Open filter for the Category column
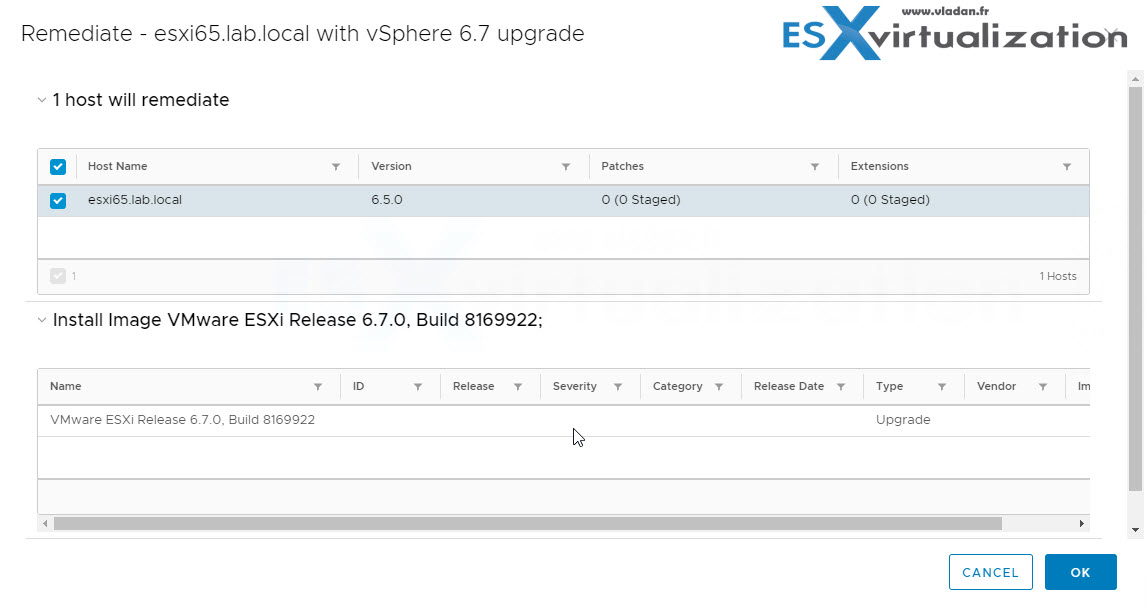The height and width of the screenshot is (609, 1146). 718,387
